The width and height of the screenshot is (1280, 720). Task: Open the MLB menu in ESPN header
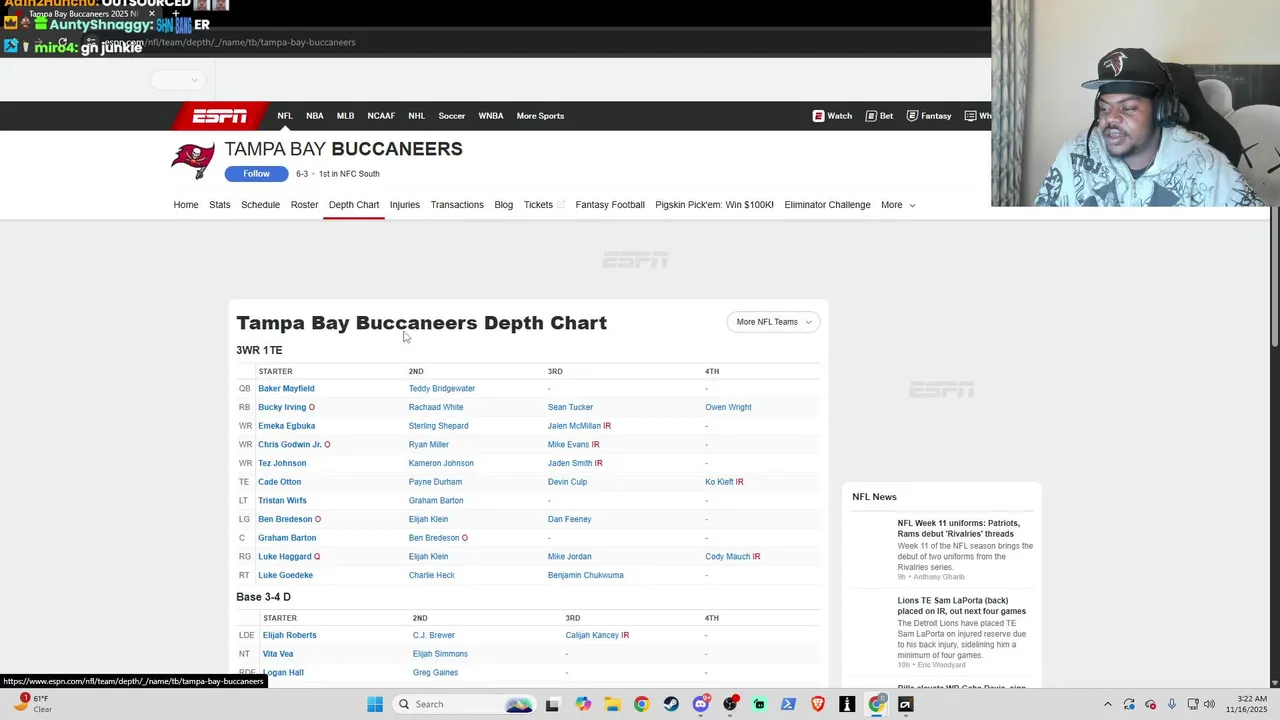point(345,116)
